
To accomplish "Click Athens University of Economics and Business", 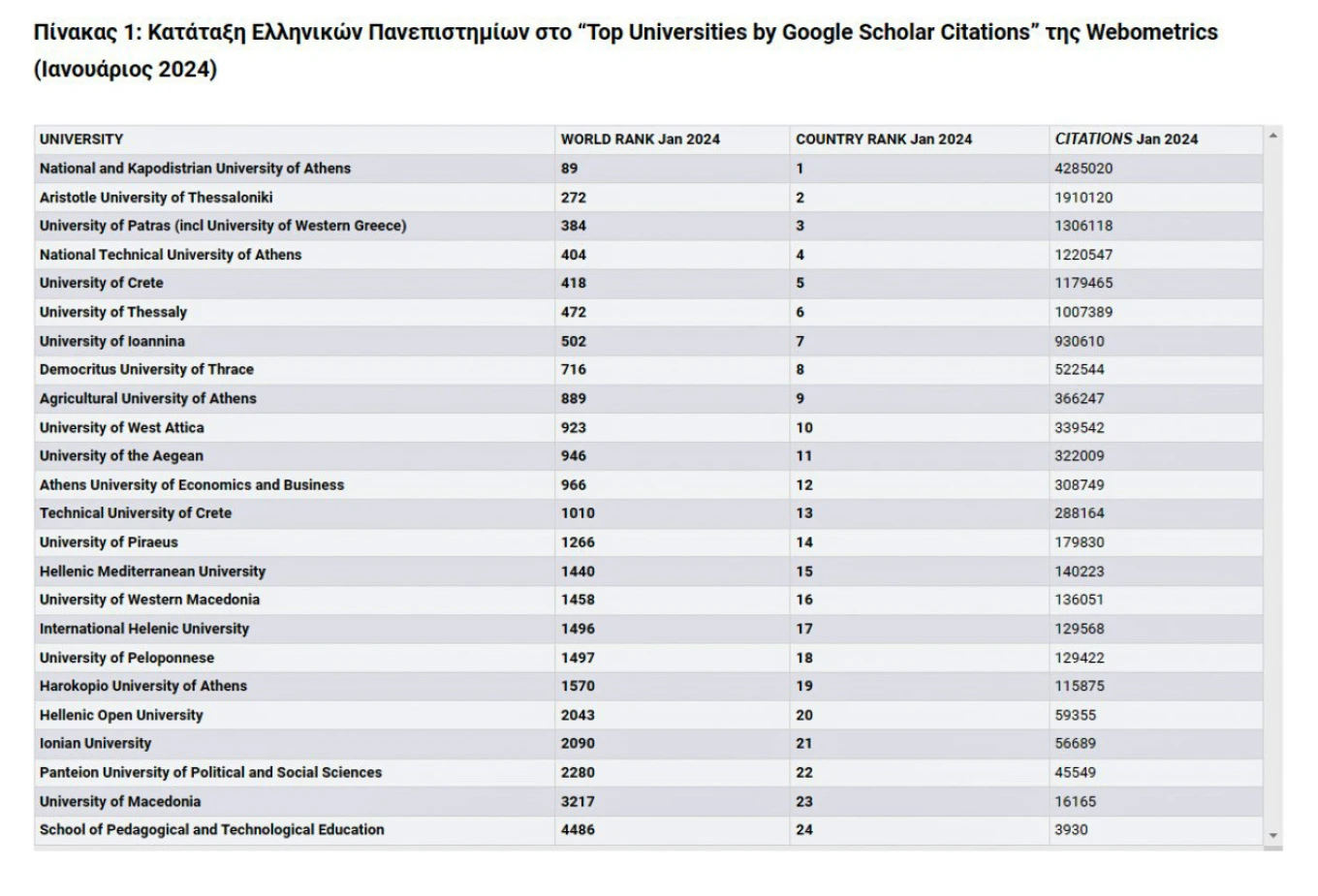I will pos(192,484).
